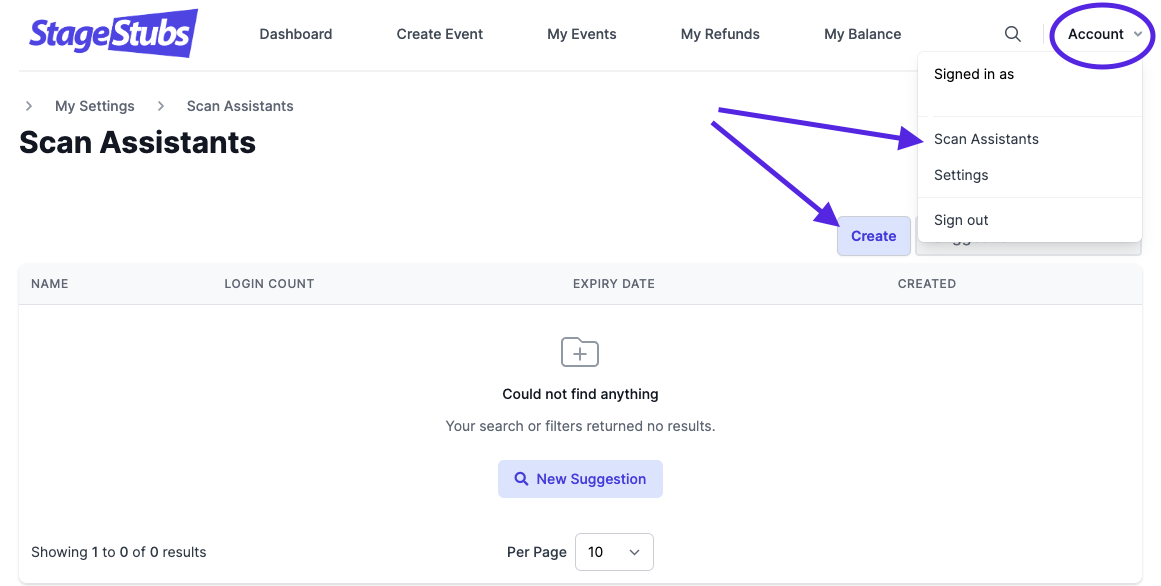Choose Settings in account menu
This screenshot has width=1161, height=586.
961,175
